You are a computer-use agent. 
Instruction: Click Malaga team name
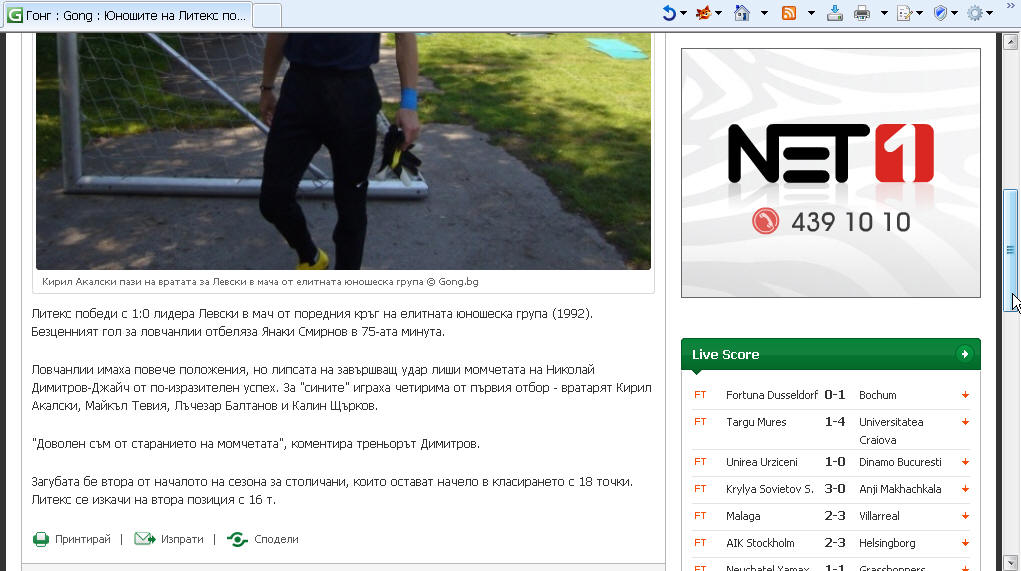point(743,516)
